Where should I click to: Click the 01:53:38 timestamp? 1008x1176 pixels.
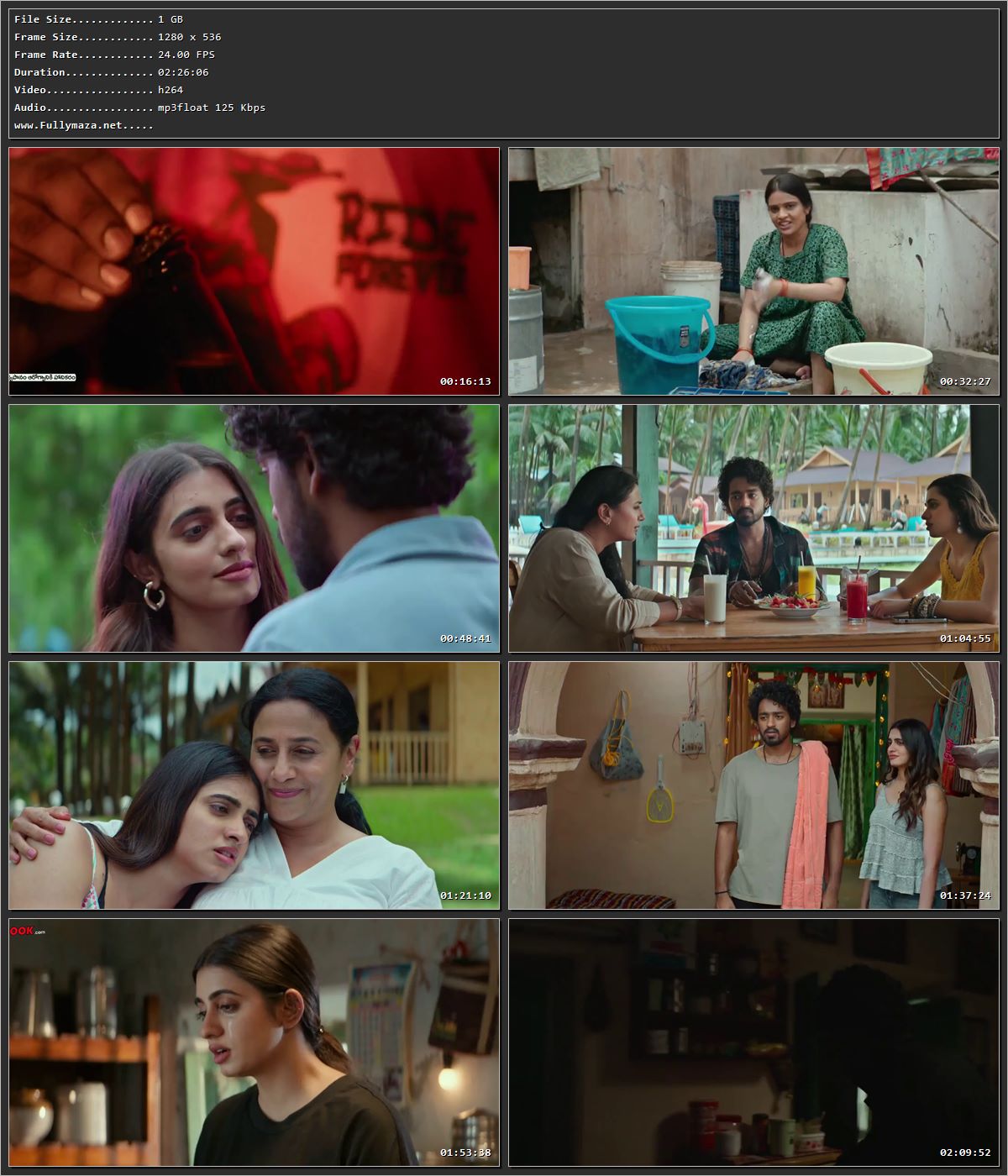465,1152
